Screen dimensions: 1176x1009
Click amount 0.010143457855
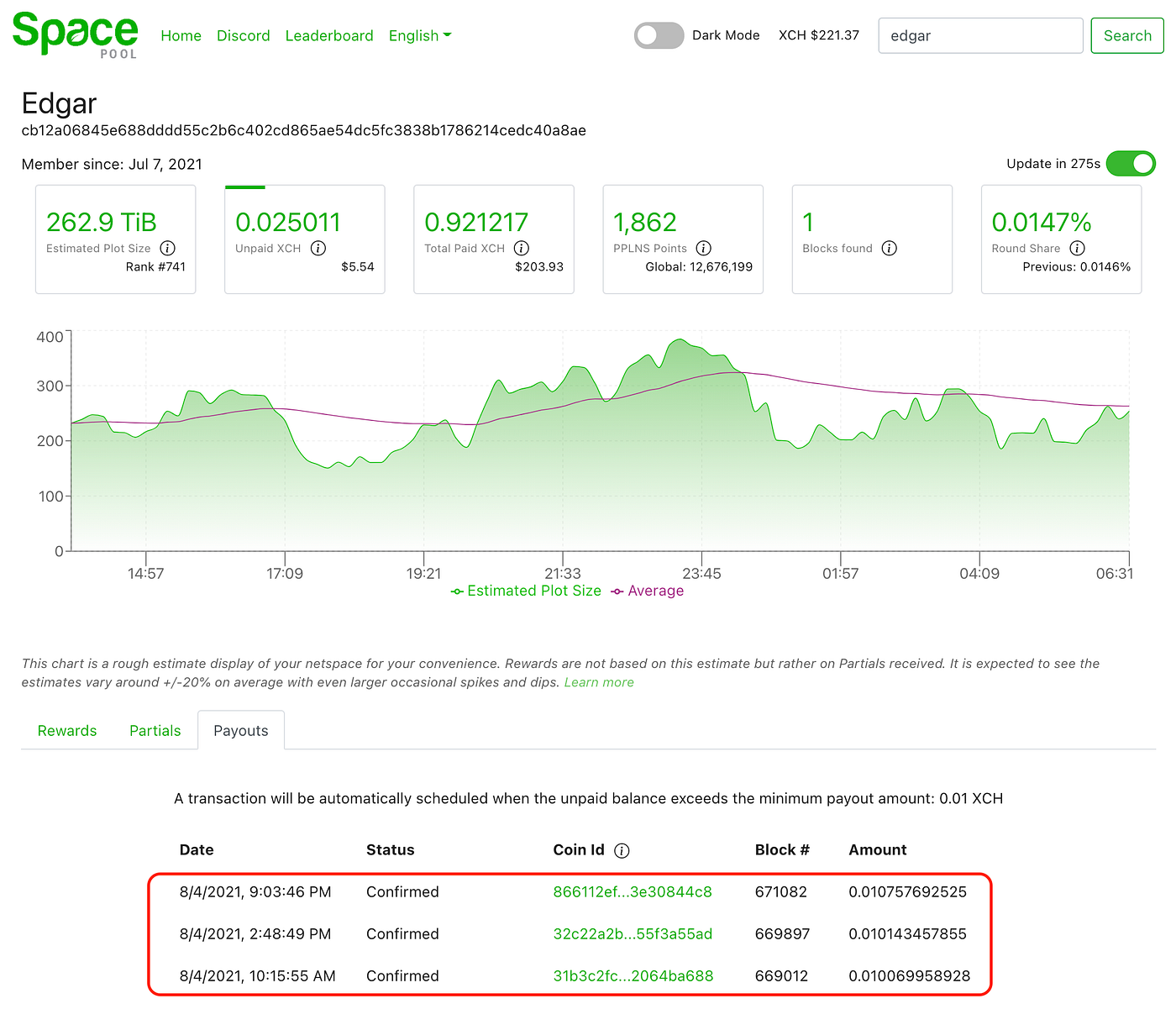tap(908, 933)
